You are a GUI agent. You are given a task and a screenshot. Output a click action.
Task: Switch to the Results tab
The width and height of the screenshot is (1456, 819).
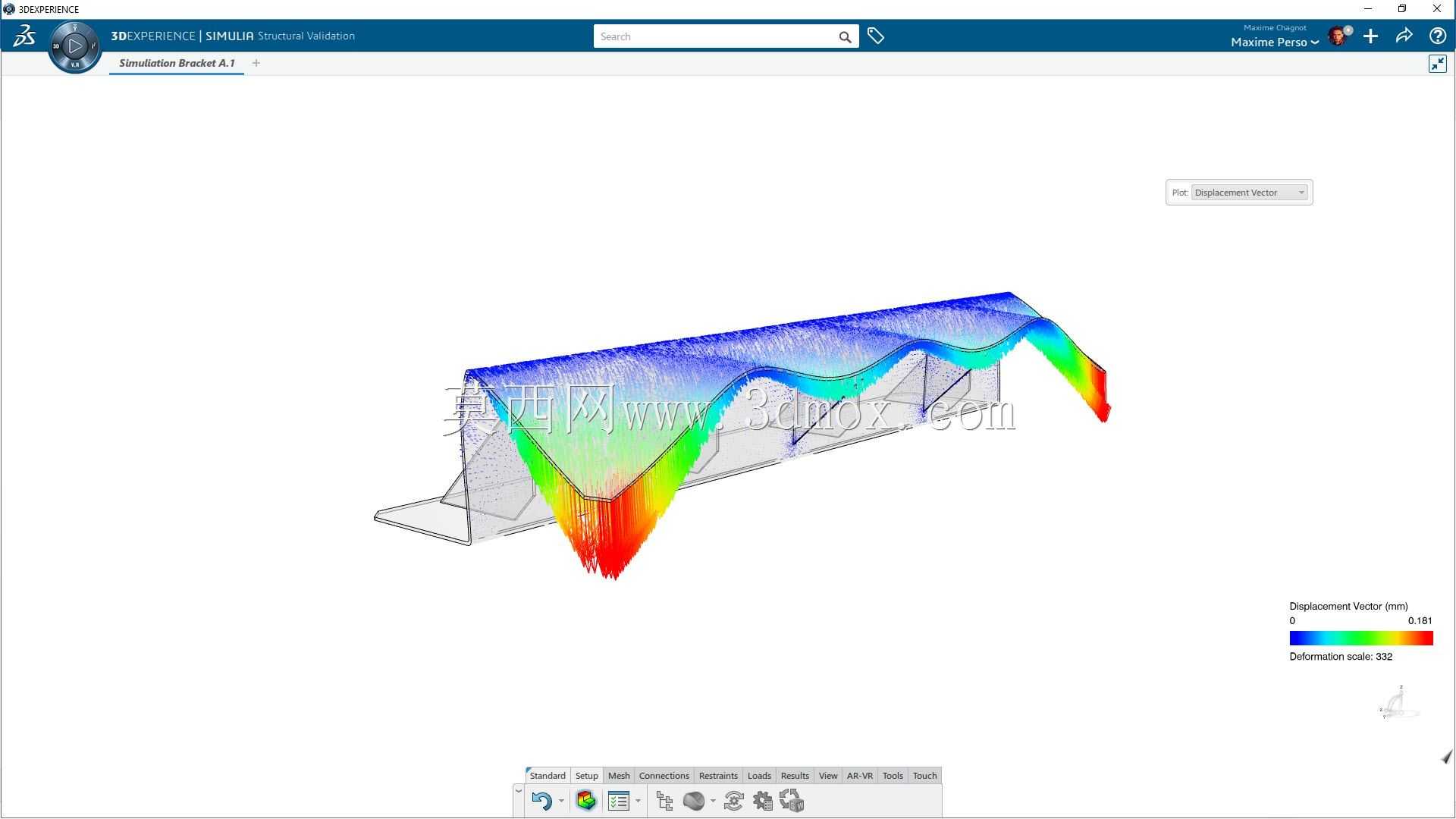pos(795,776)
